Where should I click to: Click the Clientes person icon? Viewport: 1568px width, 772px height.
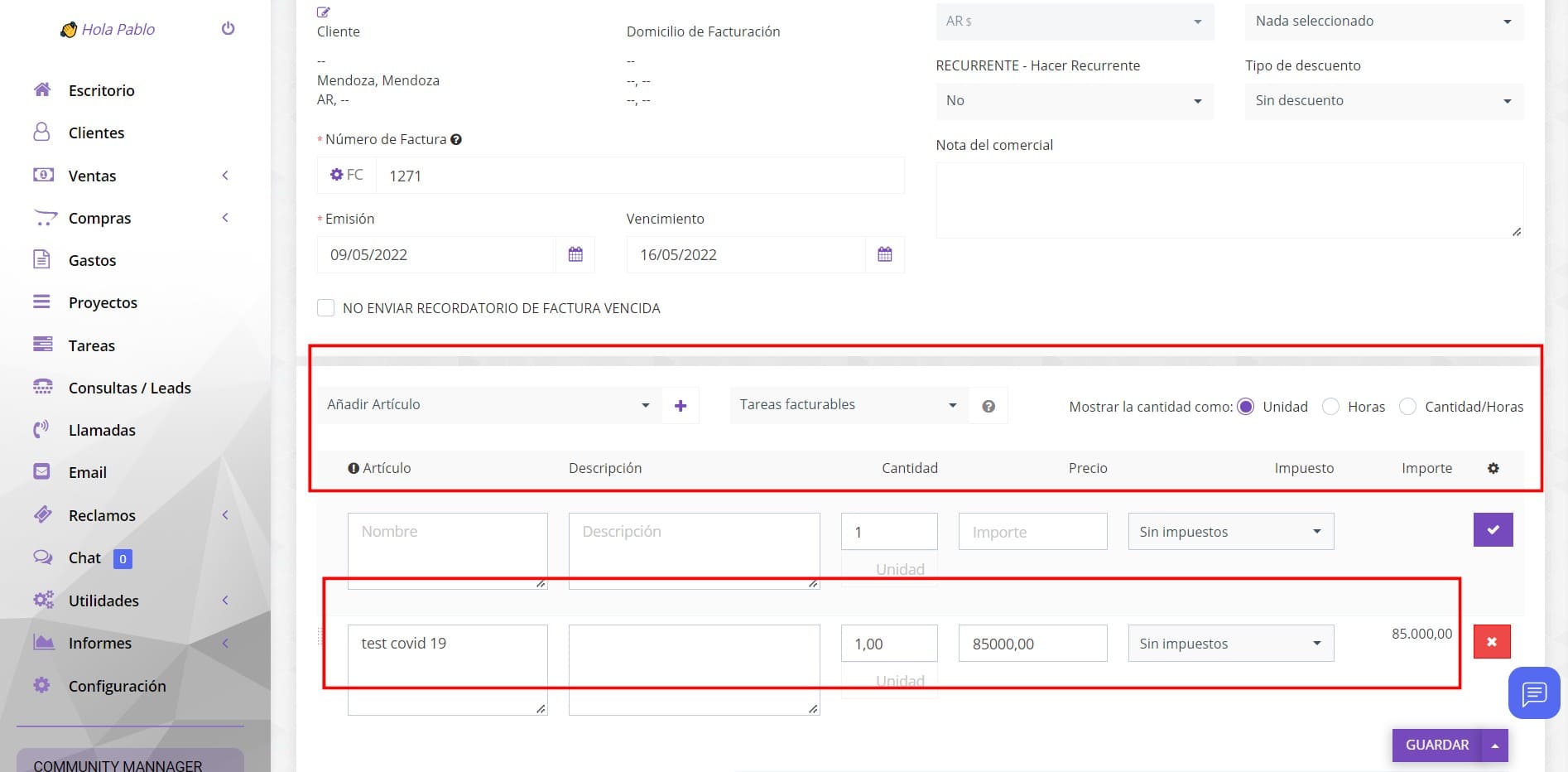pos(42,133)
